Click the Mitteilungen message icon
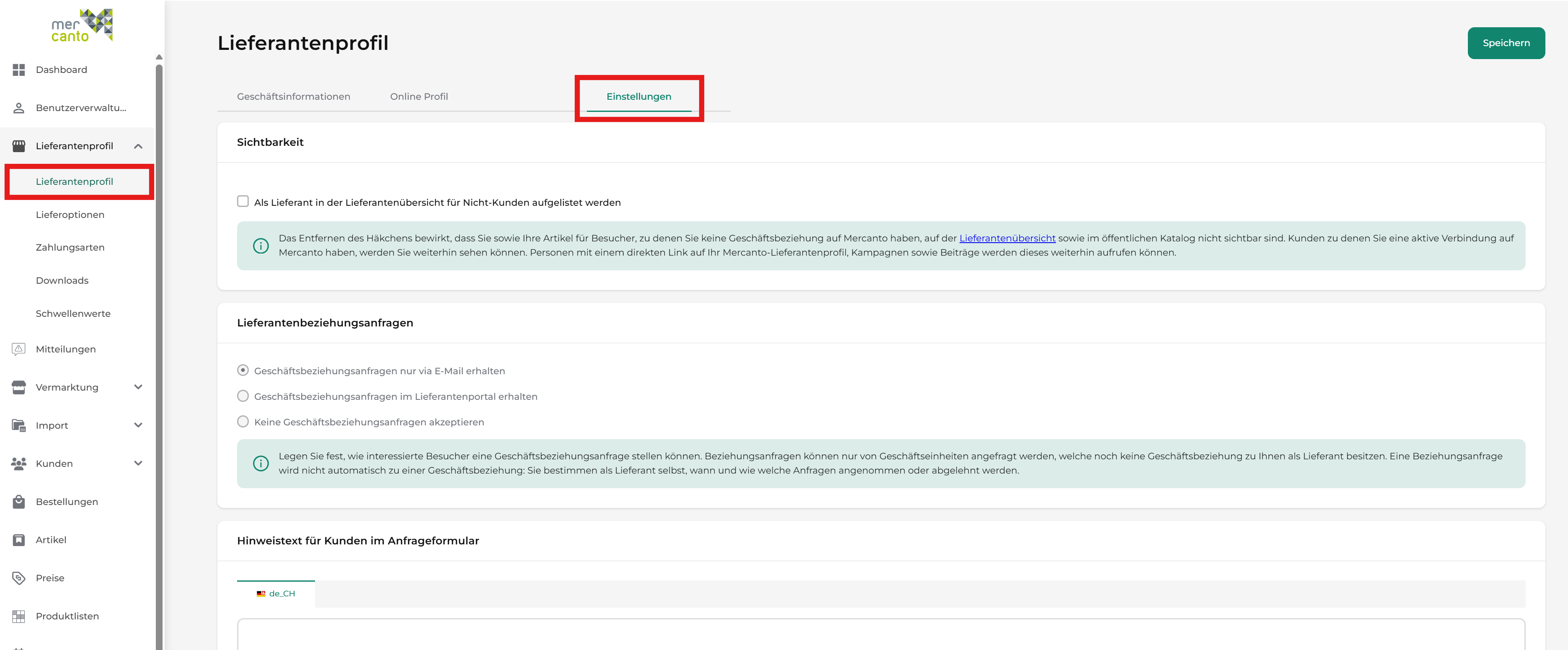Viewport: 1568px width, 650px height. tap(19, 349)
